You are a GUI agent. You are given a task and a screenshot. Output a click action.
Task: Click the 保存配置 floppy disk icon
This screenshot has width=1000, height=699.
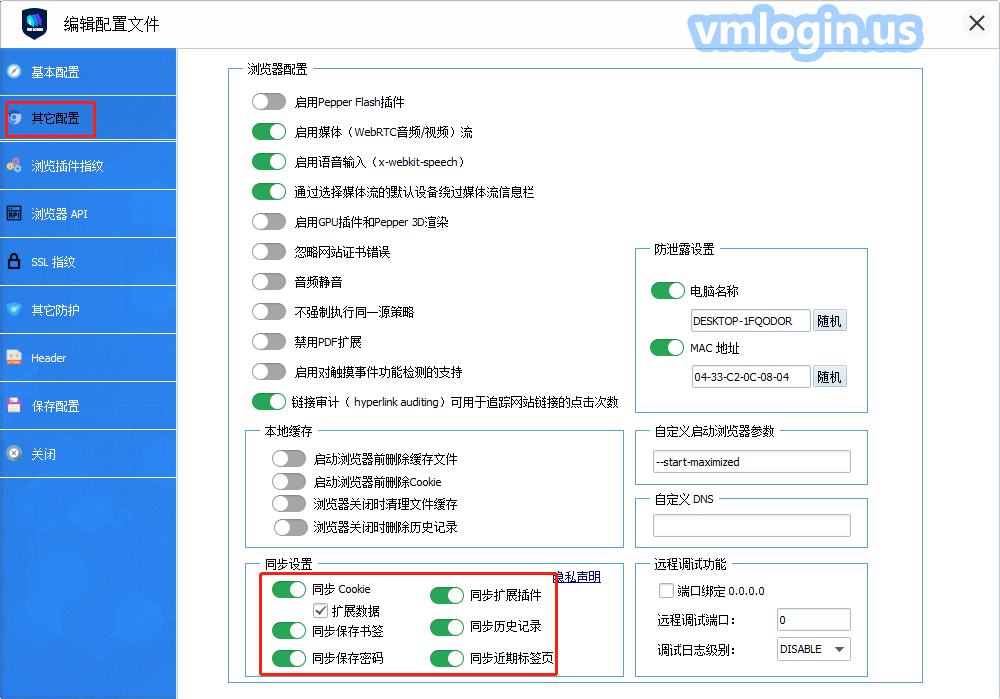coord(14,406)
